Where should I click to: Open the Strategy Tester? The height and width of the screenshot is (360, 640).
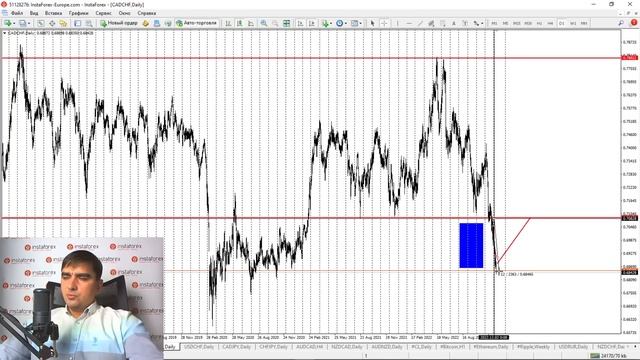point(89,23)
